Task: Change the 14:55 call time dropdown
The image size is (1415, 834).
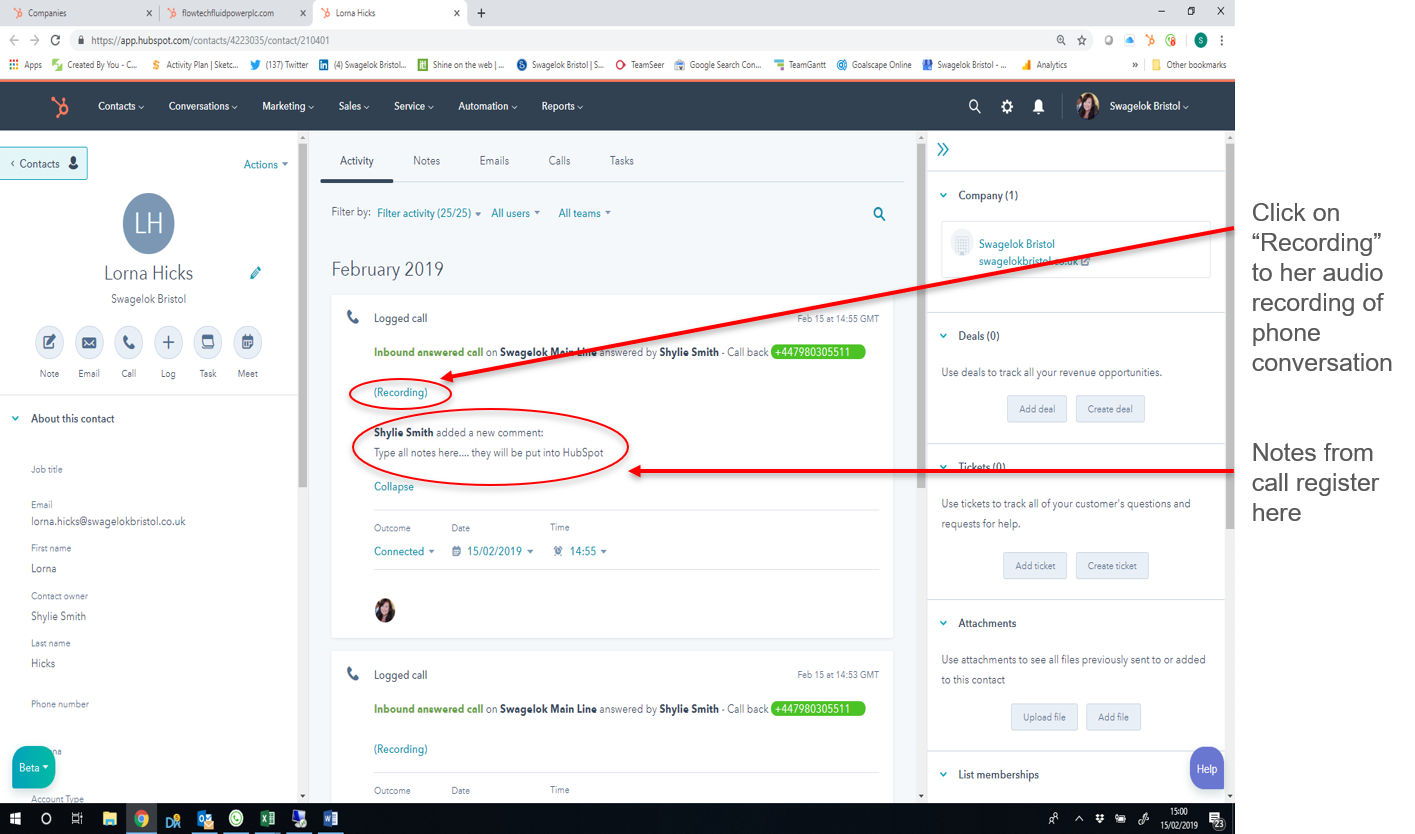Action: (580, 551)
